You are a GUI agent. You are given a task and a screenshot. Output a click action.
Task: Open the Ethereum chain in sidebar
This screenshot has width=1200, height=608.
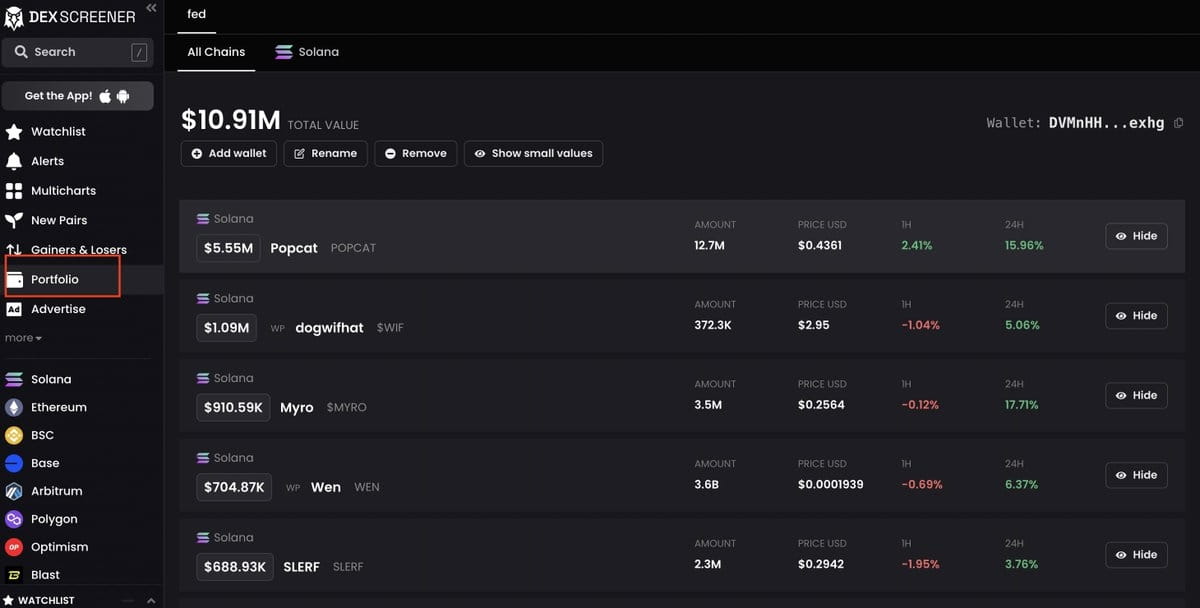coord(58,407)
